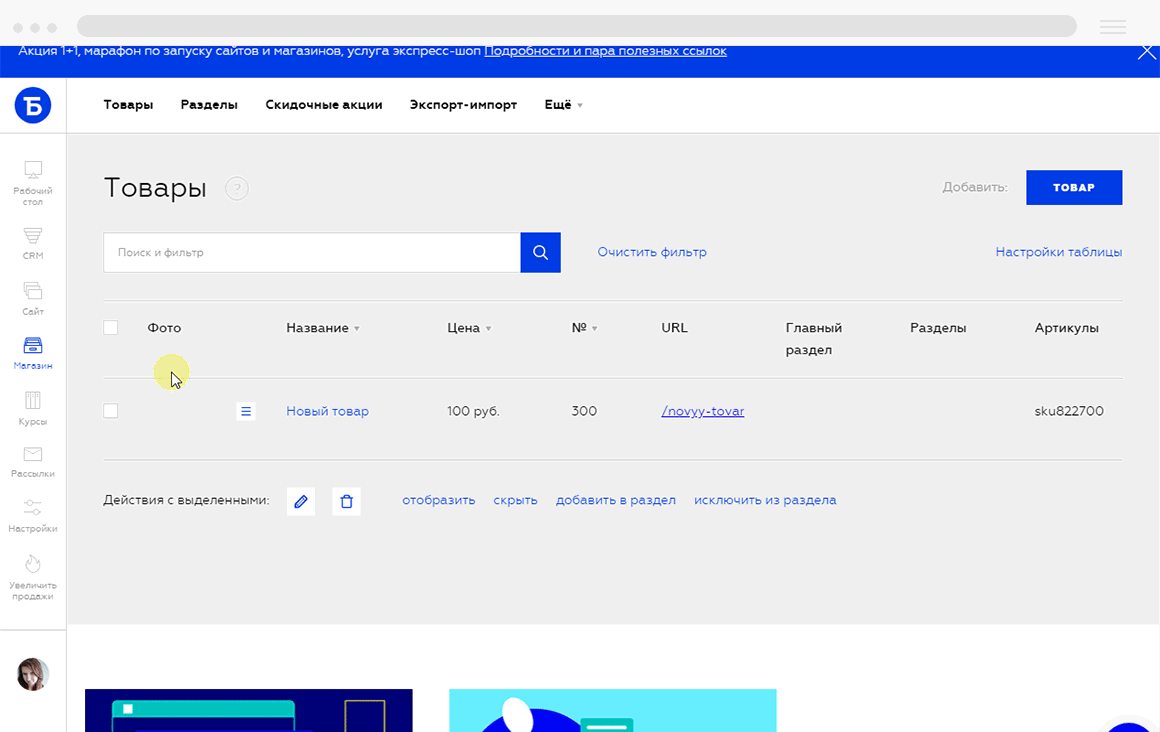Click the Главный раздел column header
The height and width of the screenshot is (732, 1160).
point(814,339)
